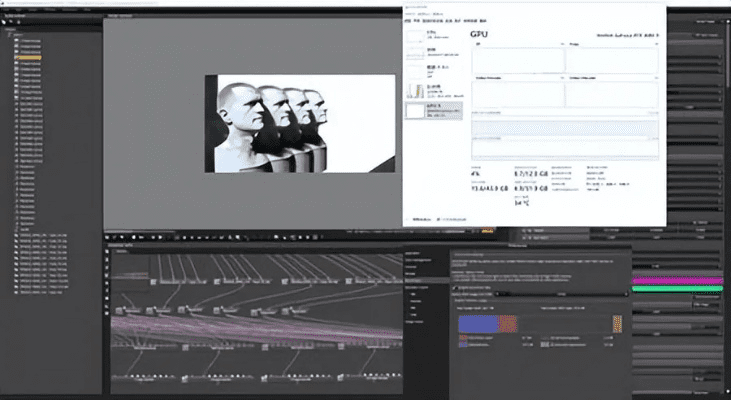The image size is (731, 400).
Task: Open the 3D engine dropdown on GPU graph
Action: click(x=476, y=46)
